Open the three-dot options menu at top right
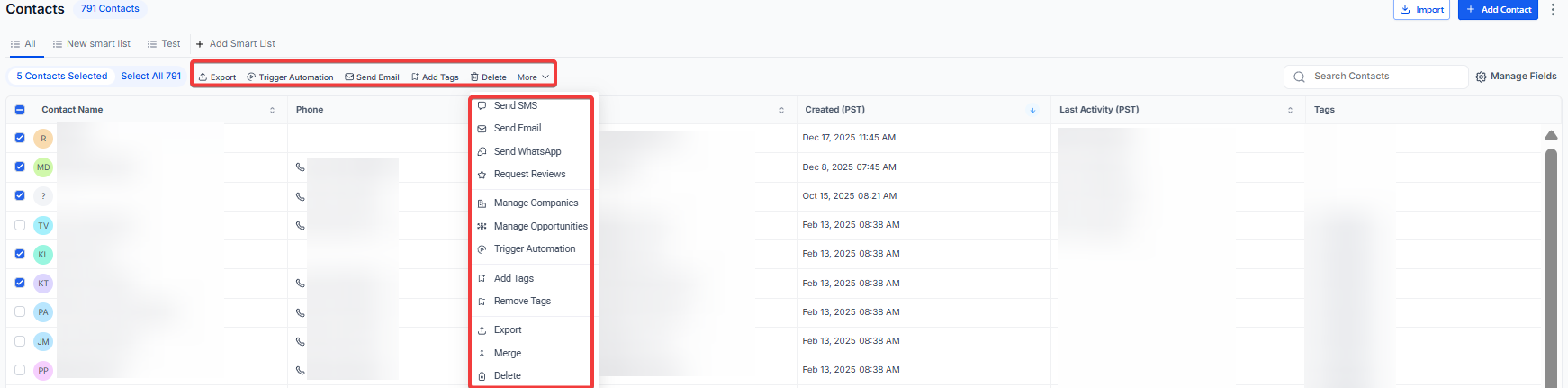Image resolution: width=1568 pixels, height=388 pixels. point(1553,9)
